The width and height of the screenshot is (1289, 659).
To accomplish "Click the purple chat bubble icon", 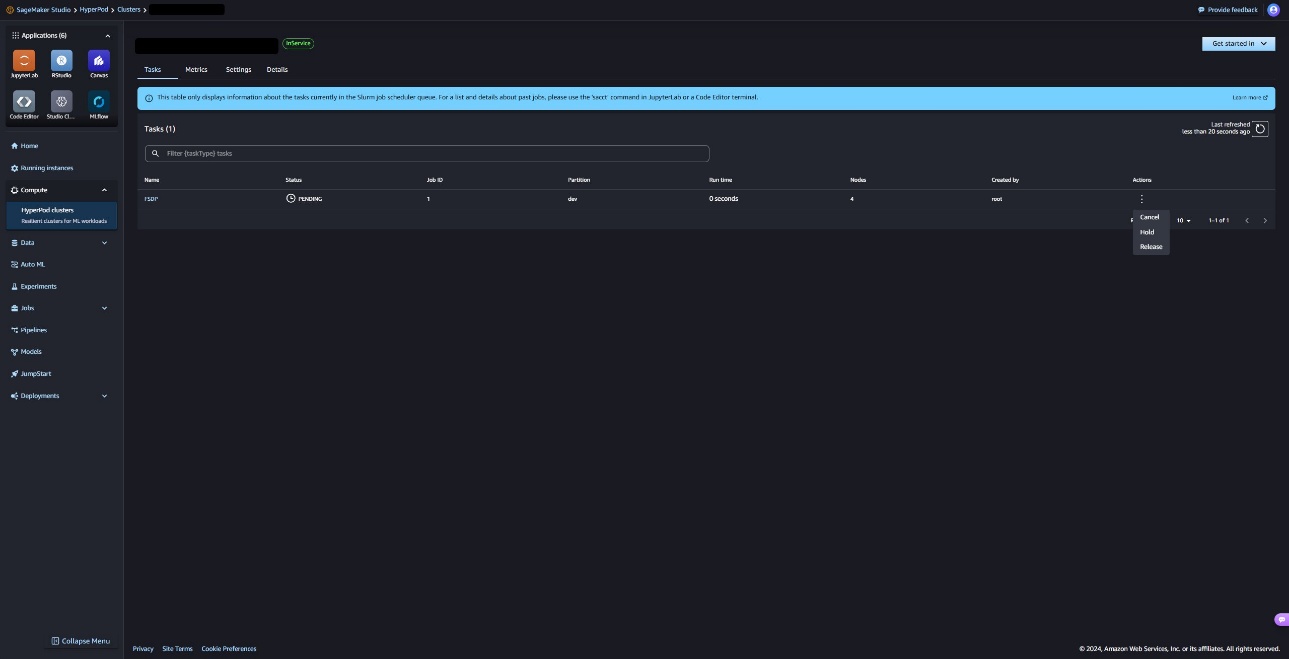I will [x=1282, y=619].
